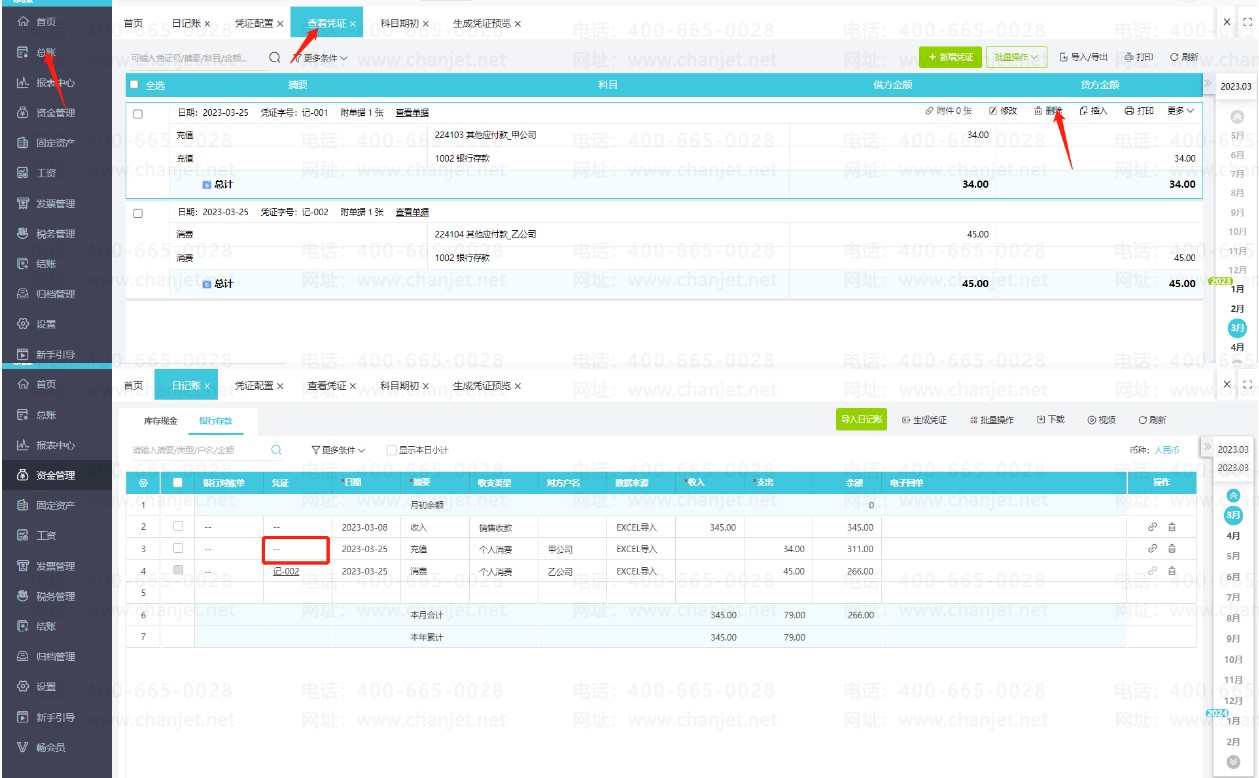Screen dimensions: 1259x778
Task: Click 插入 on voucher 记-001
Action: pyautogui.click(x=1094, y=111)
